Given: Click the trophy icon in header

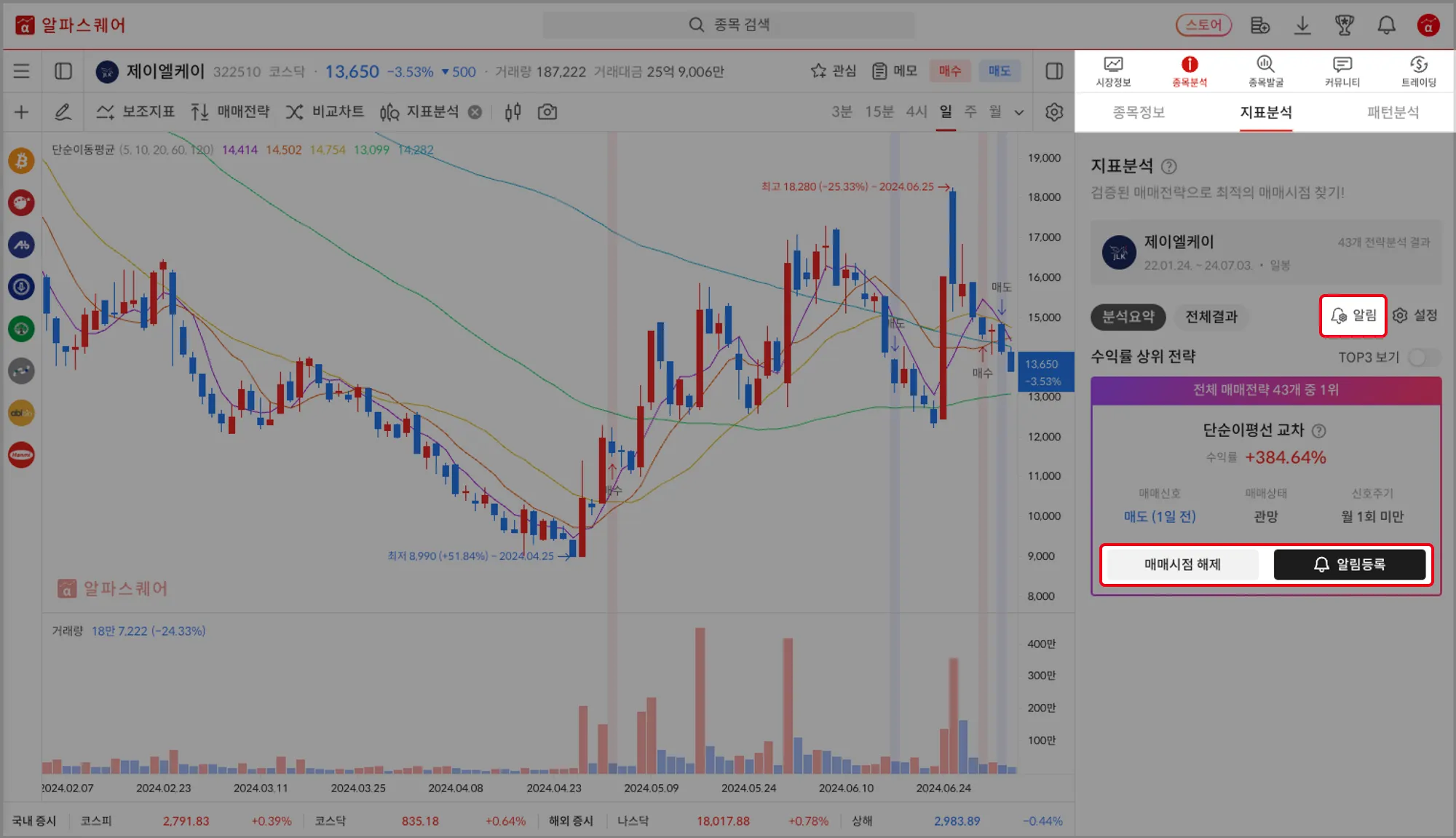Looking at the screenshot, I should click(1344, 25).
